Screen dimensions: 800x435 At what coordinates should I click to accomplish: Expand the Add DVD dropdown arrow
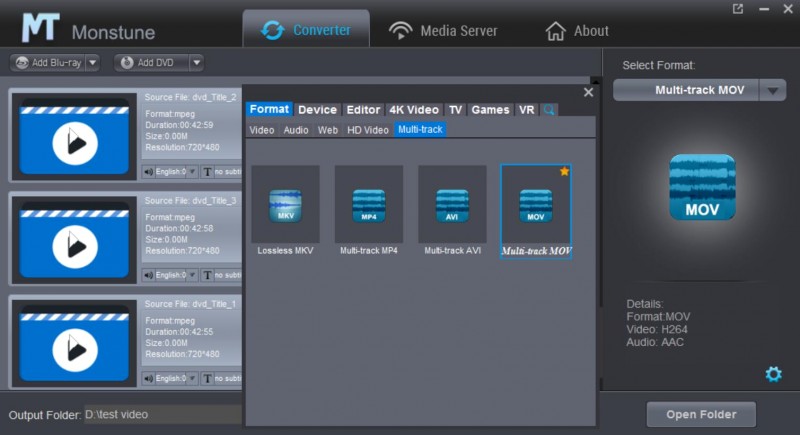[196, 62]
